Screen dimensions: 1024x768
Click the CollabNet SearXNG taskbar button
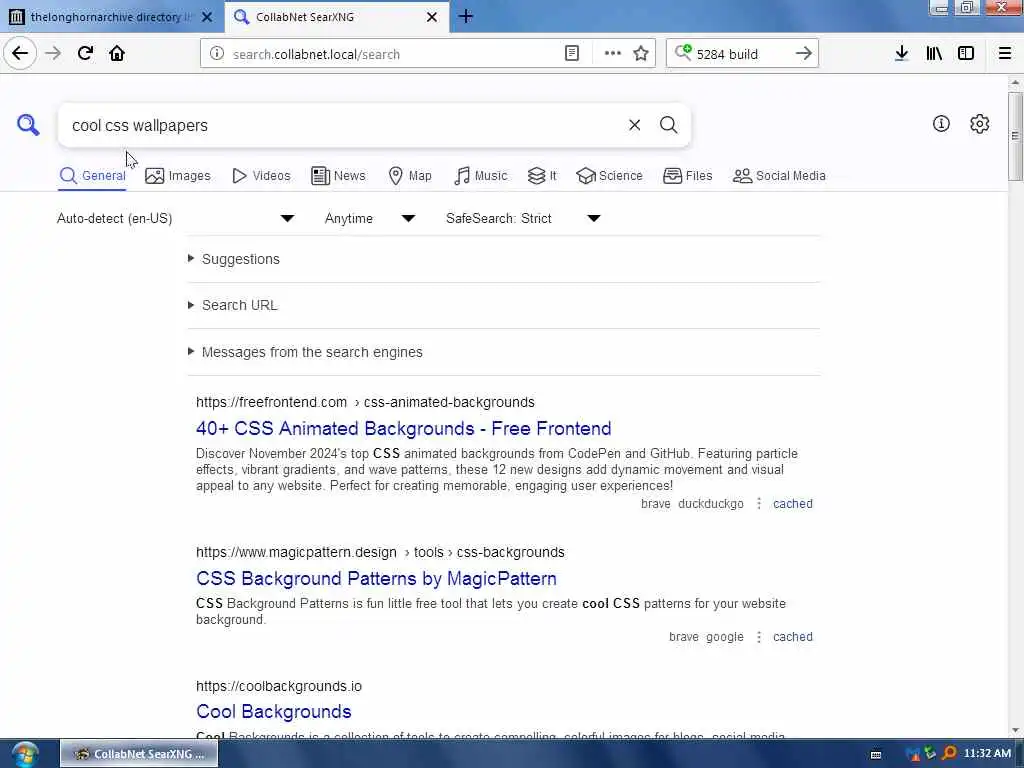tap(139, 754)
